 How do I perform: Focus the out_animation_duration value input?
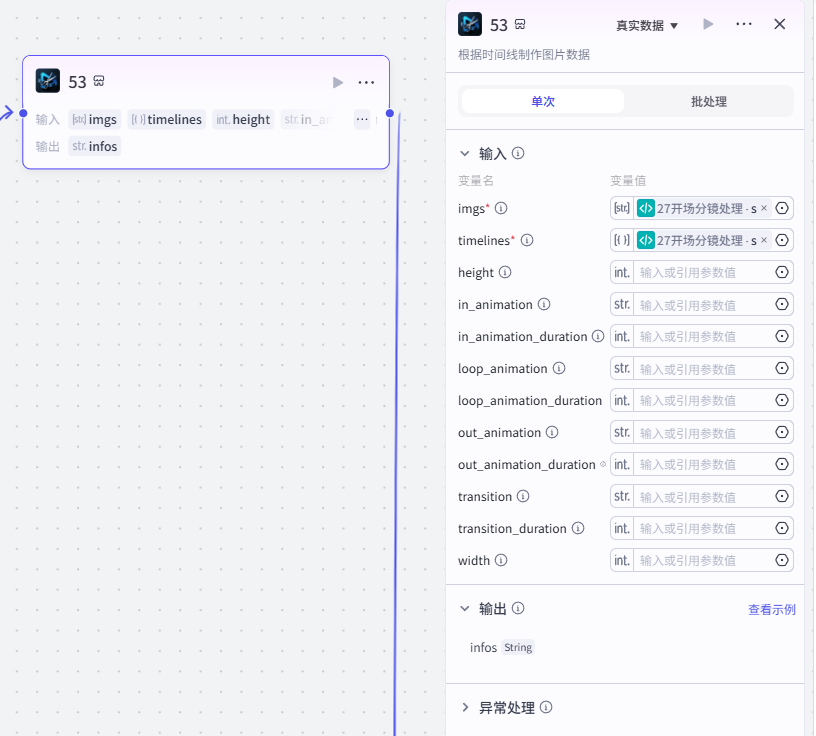click(703, 464)
